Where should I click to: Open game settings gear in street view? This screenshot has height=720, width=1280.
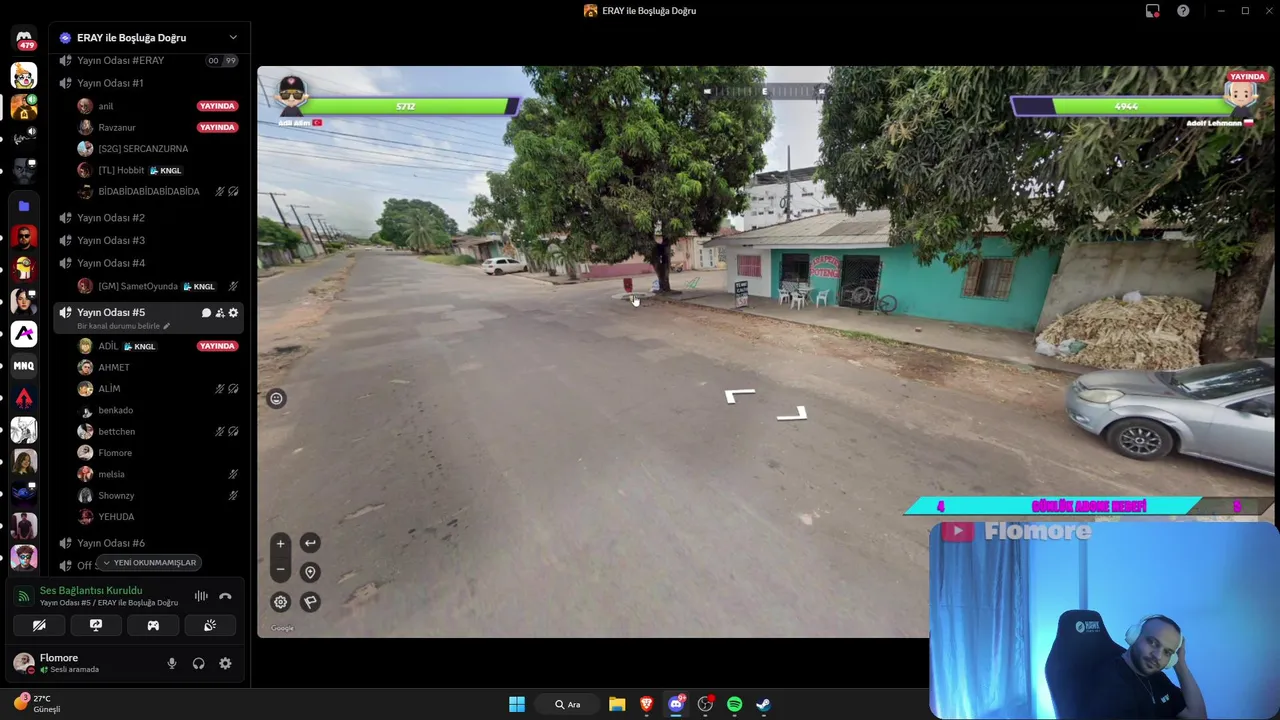click(281, 602)
